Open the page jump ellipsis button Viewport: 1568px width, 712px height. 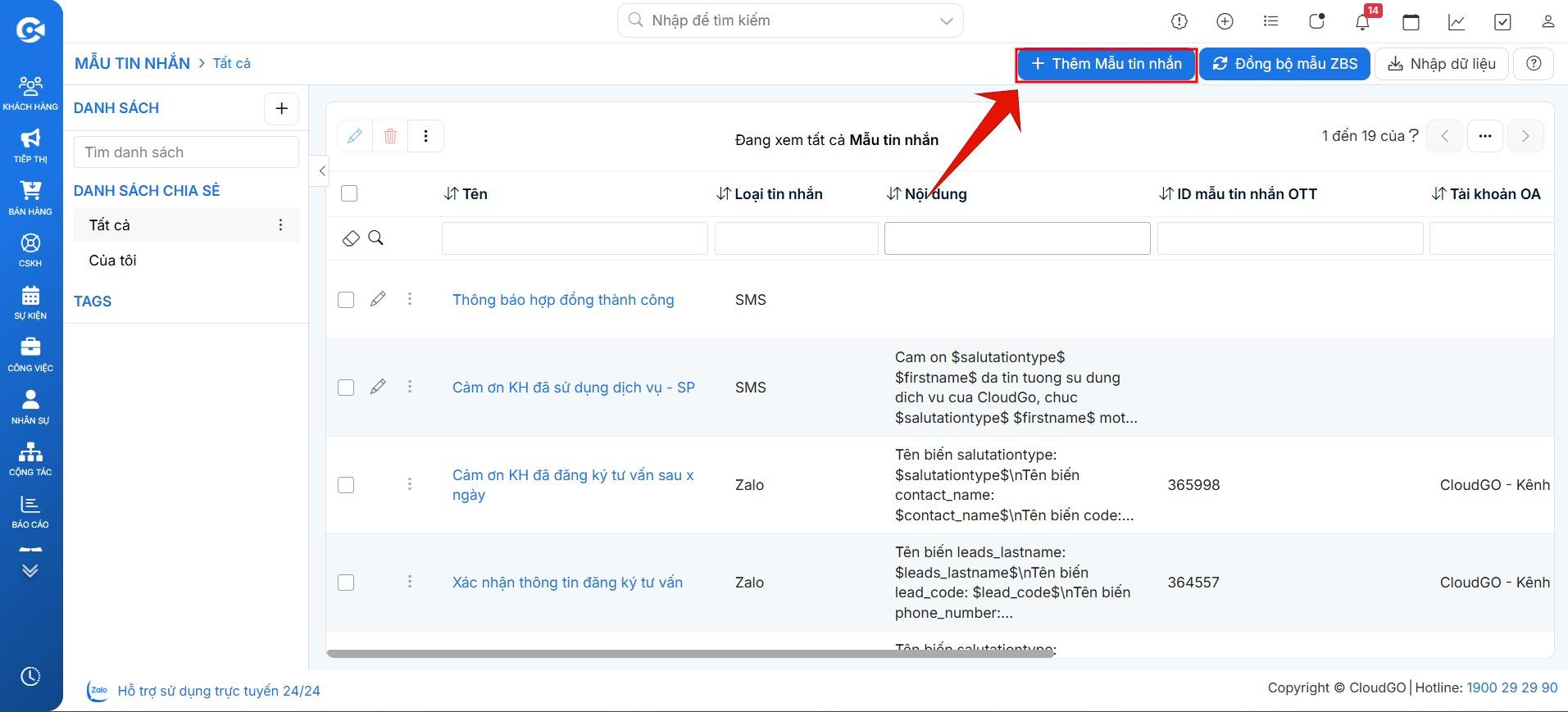point(1485,136)
